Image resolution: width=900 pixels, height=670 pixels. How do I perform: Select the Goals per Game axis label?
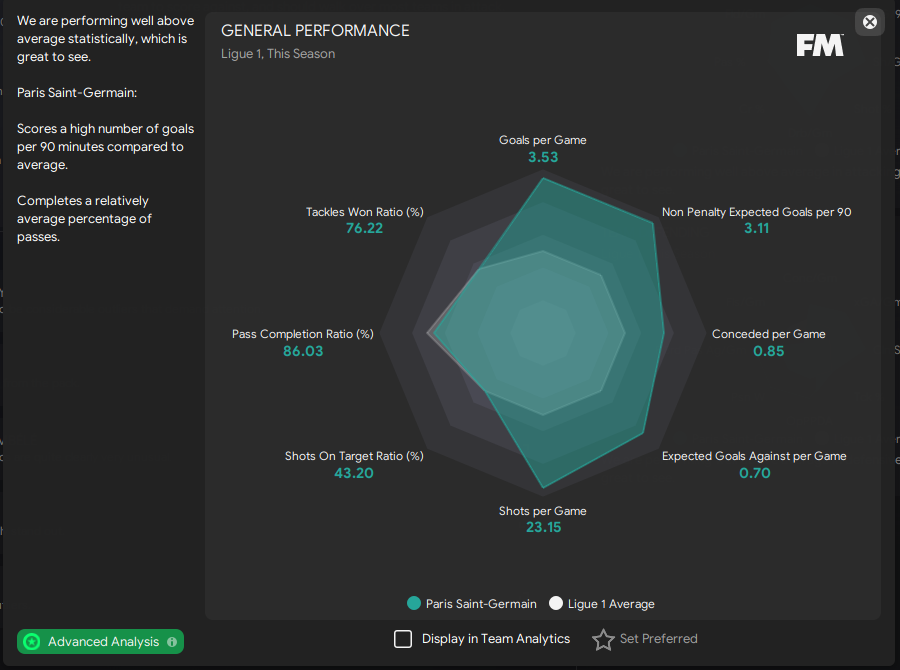click(x=543, y=140)
